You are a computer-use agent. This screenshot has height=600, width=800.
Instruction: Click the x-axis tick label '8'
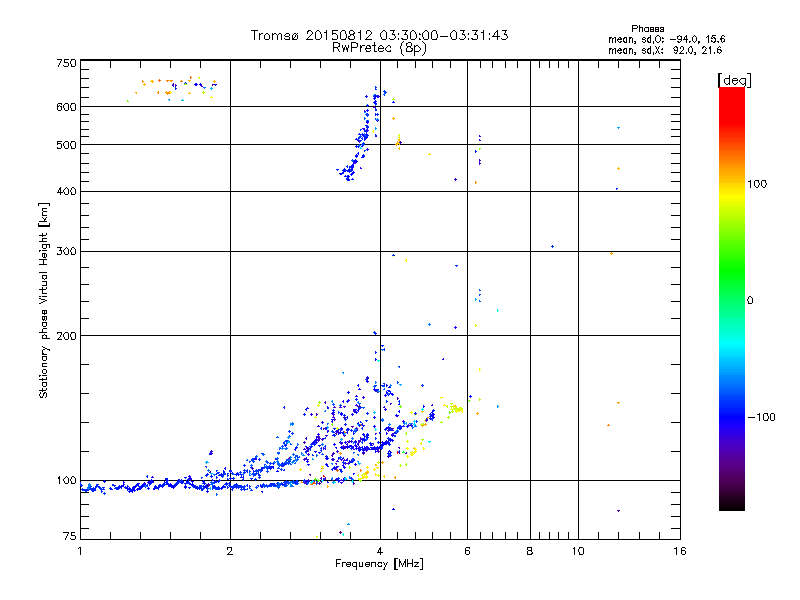point(530,551)
